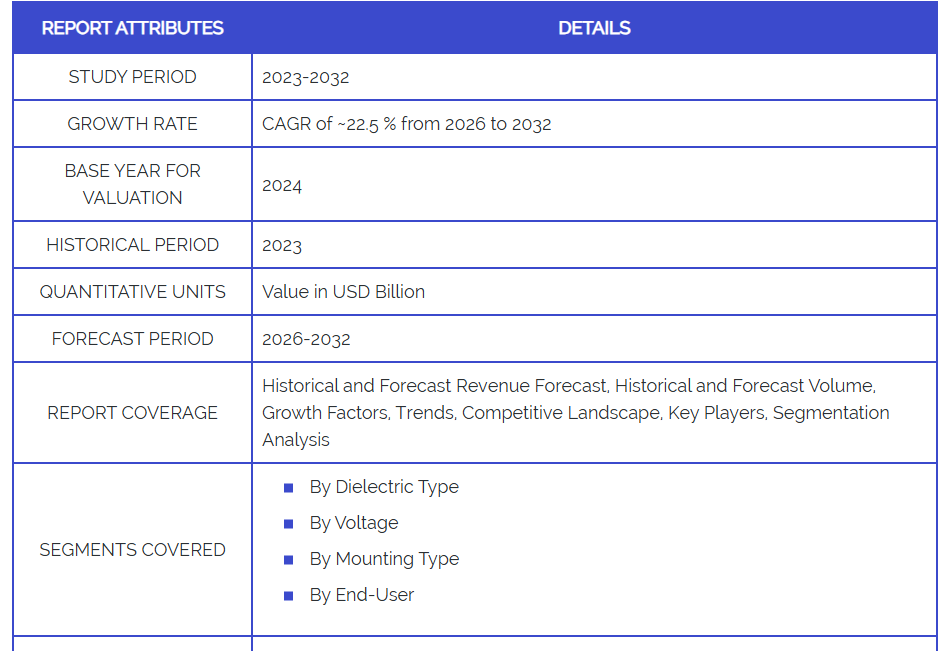
Task: Select the STUDY PERIOD row label
Action: point(132,77)
